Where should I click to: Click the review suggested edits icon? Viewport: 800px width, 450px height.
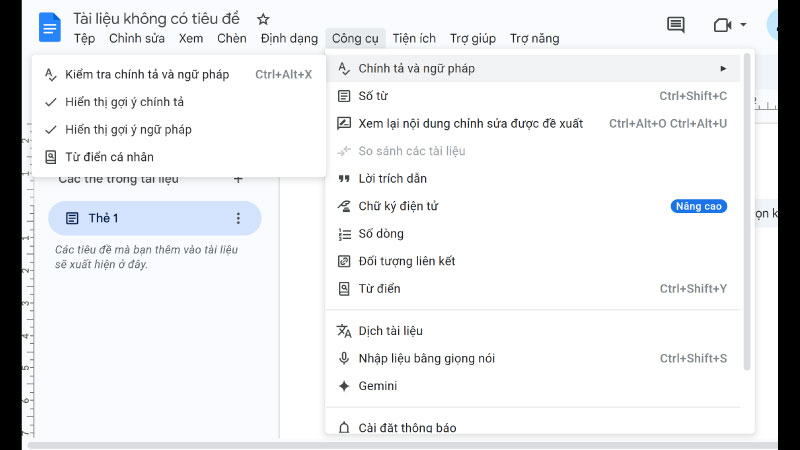tap(344, 123)
